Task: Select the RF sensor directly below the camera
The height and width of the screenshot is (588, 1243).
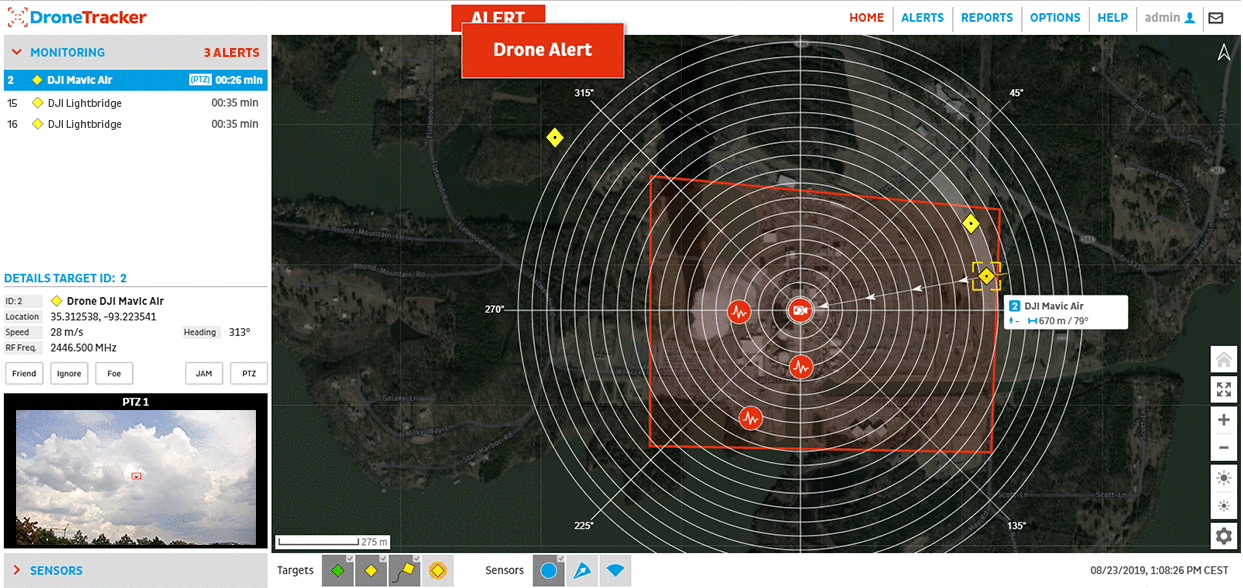Action: (x=800, y=366)
